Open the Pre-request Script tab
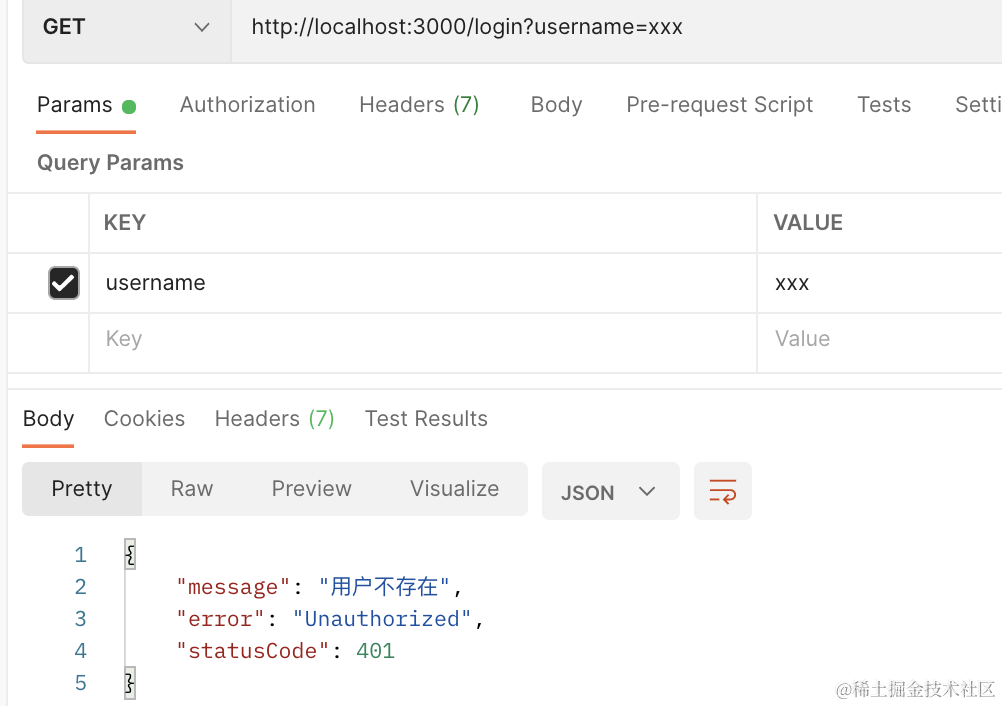This screenshot has width=1002, height=706. click(x=719, y=105)
